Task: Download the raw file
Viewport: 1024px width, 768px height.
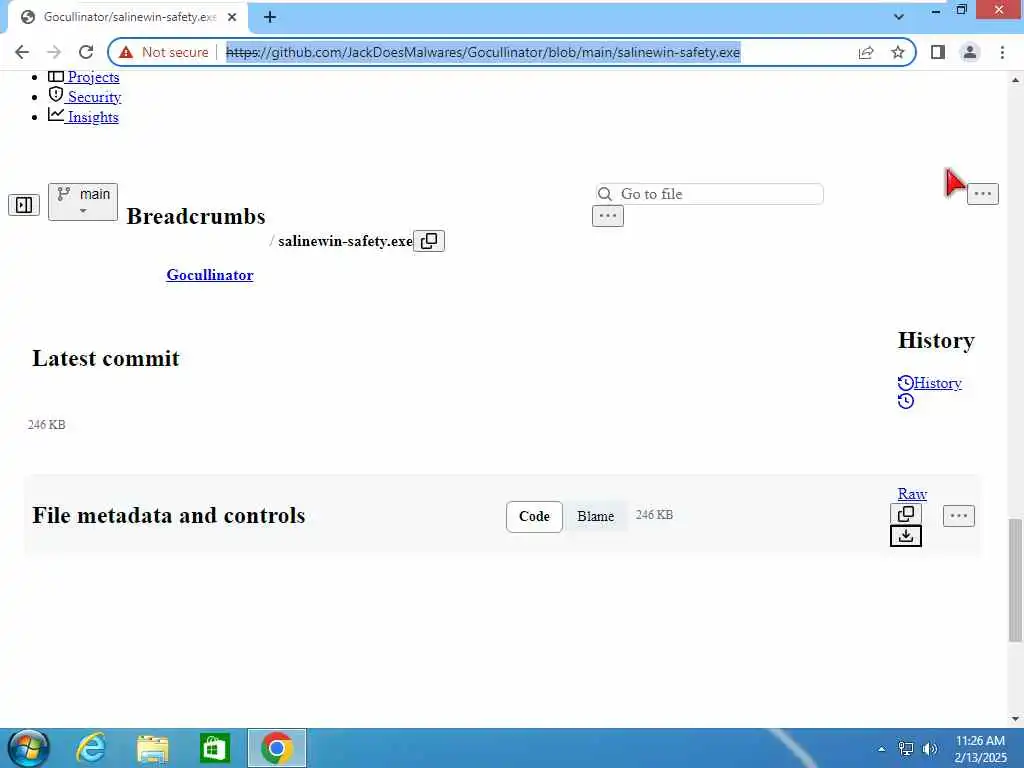Action: [906, 536]
